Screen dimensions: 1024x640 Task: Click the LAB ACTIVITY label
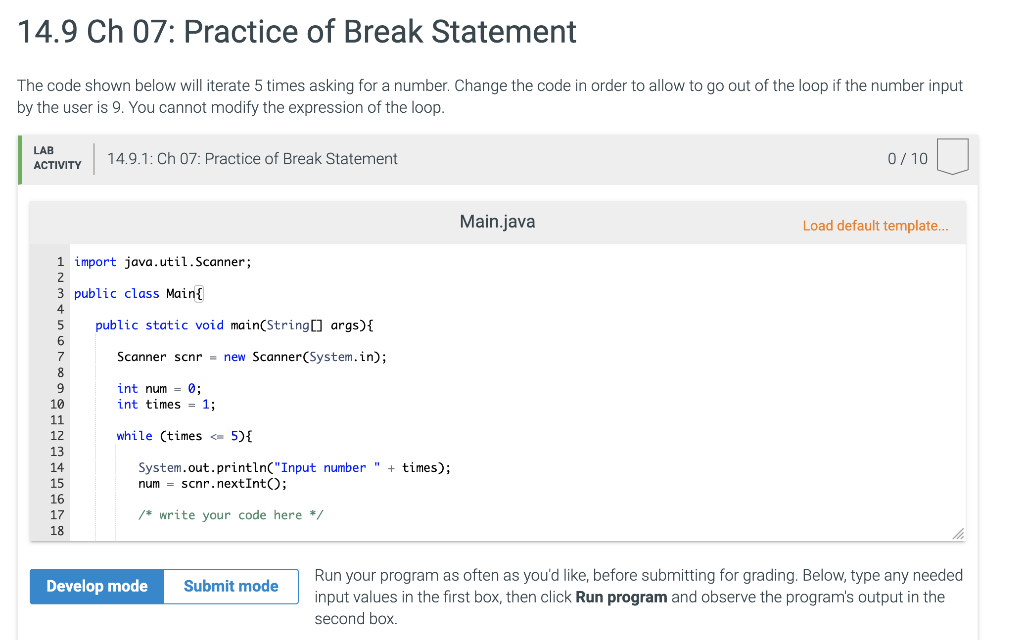[x=57, y=158]
